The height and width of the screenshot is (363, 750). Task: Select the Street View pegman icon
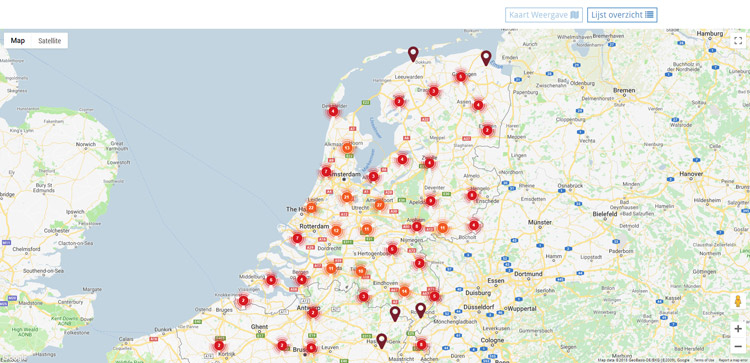click(x=738, y=302)
